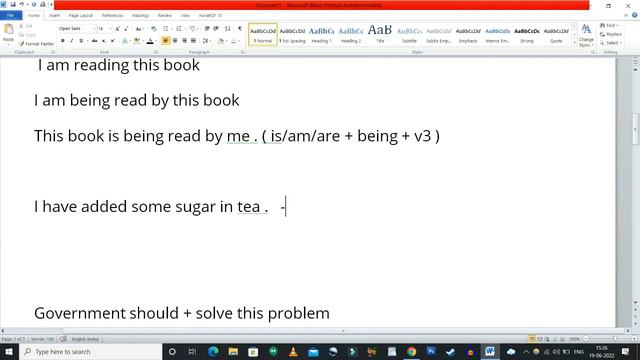The width and height of the screenshot is (640, 360).
Task: Open Word Help icon
Action: coord(635,15)
